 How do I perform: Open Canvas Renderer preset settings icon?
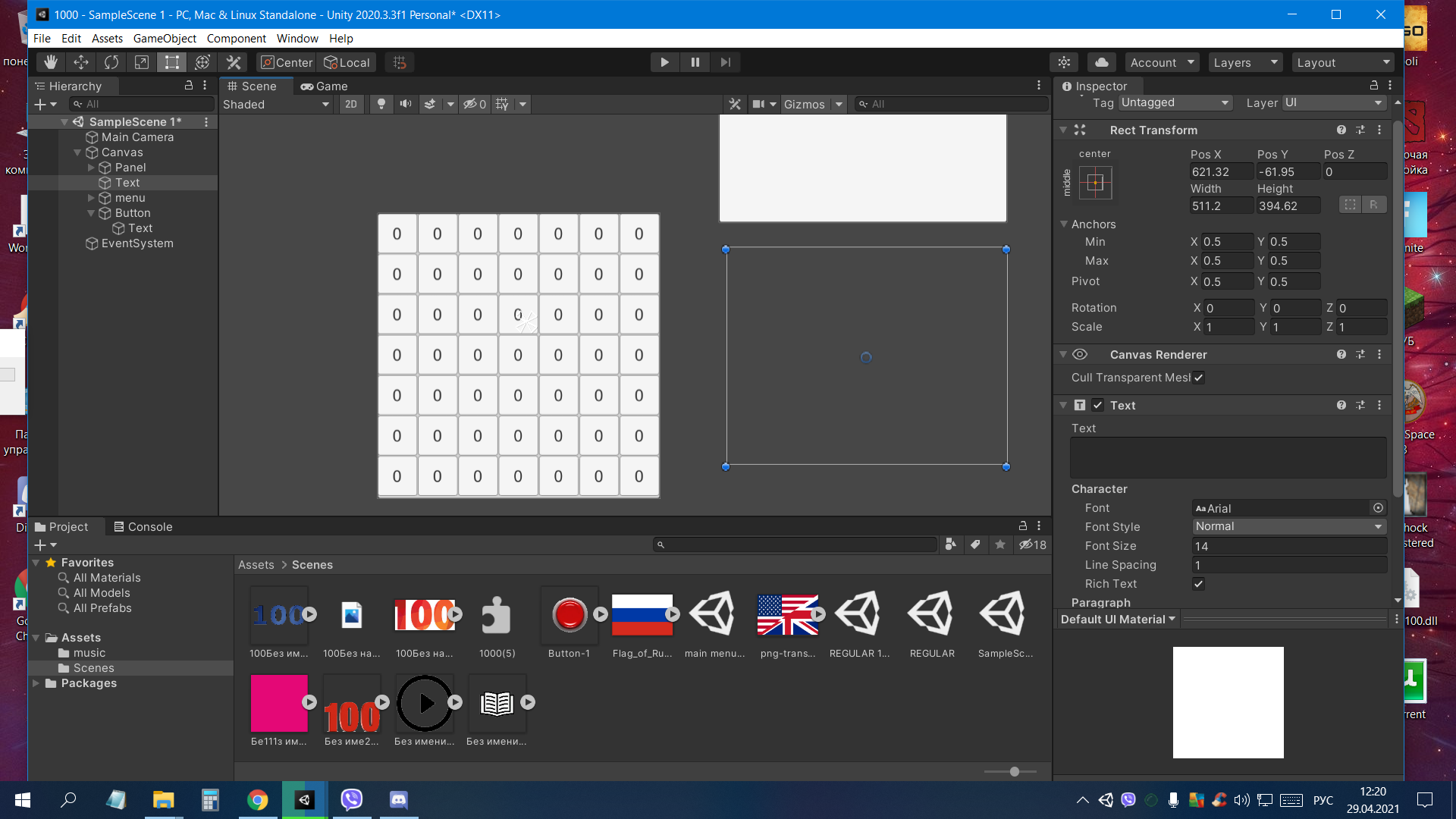click(x=1360, y=354)
